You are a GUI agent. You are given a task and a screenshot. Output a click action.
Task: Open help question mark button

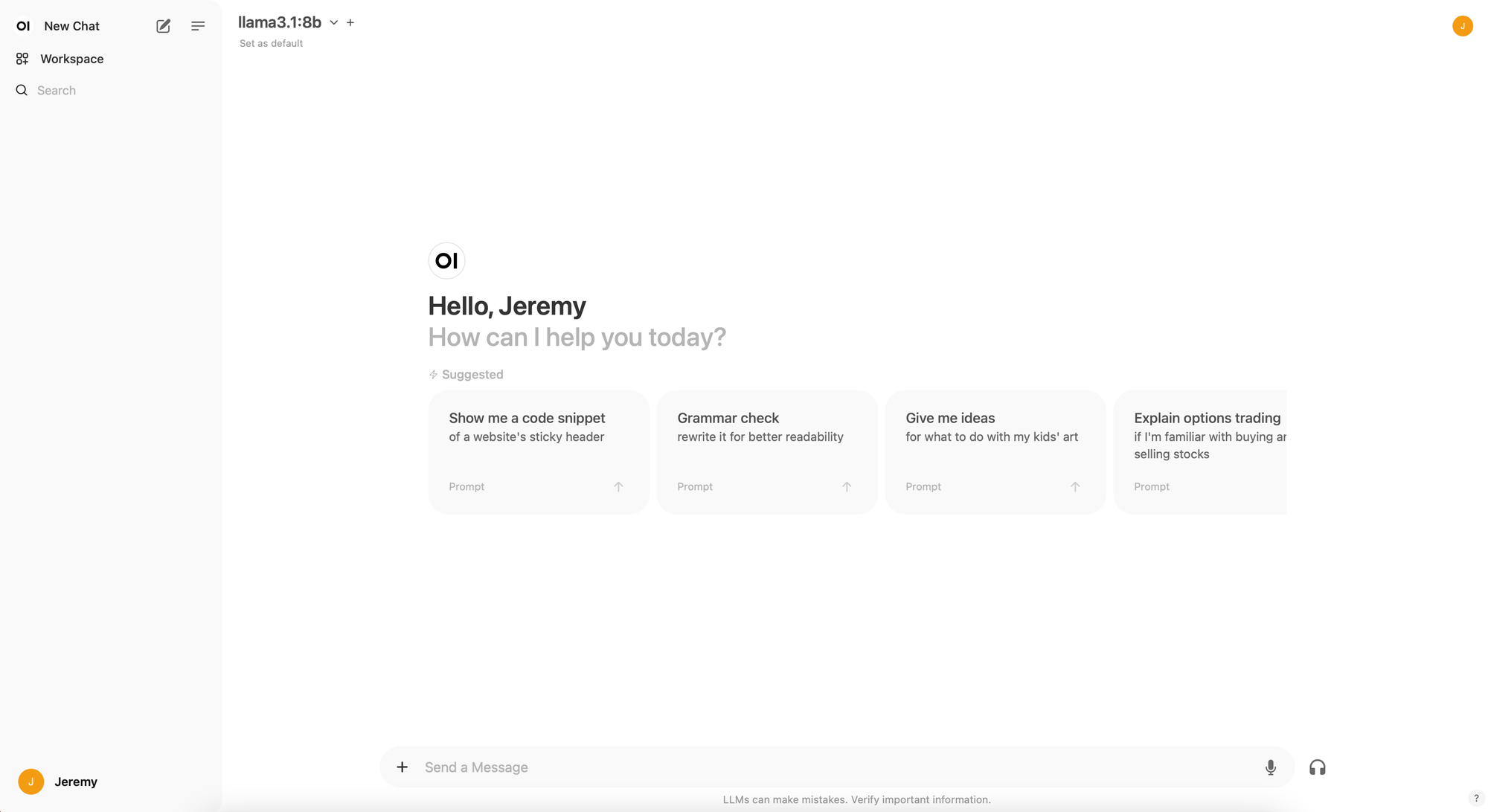click(1476, 798)
